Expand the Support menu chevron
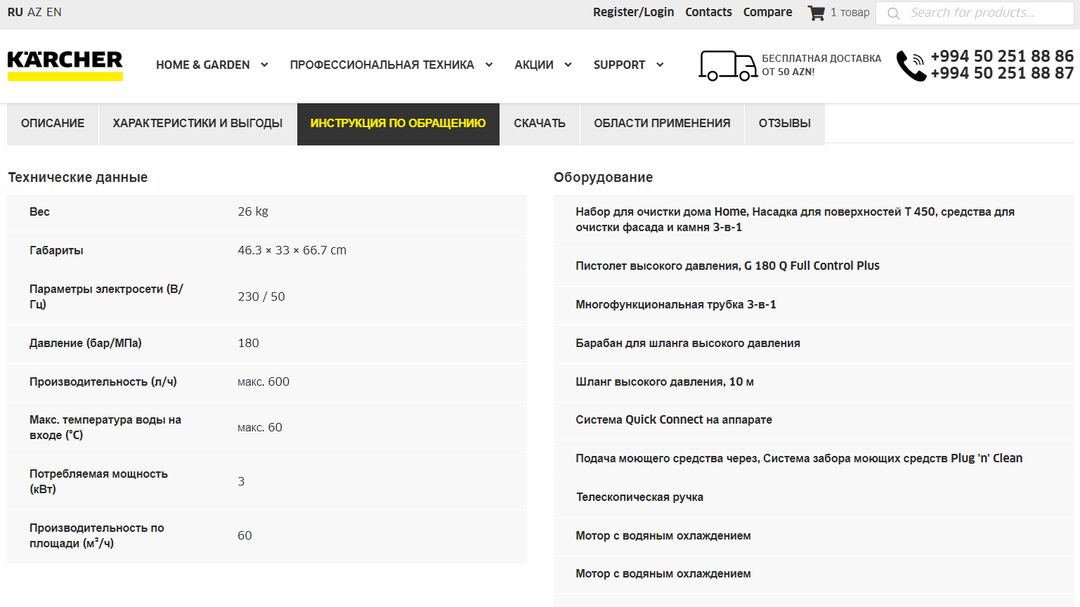The height and width of the screenshot is (607, 1080). [x=660, y=65]
